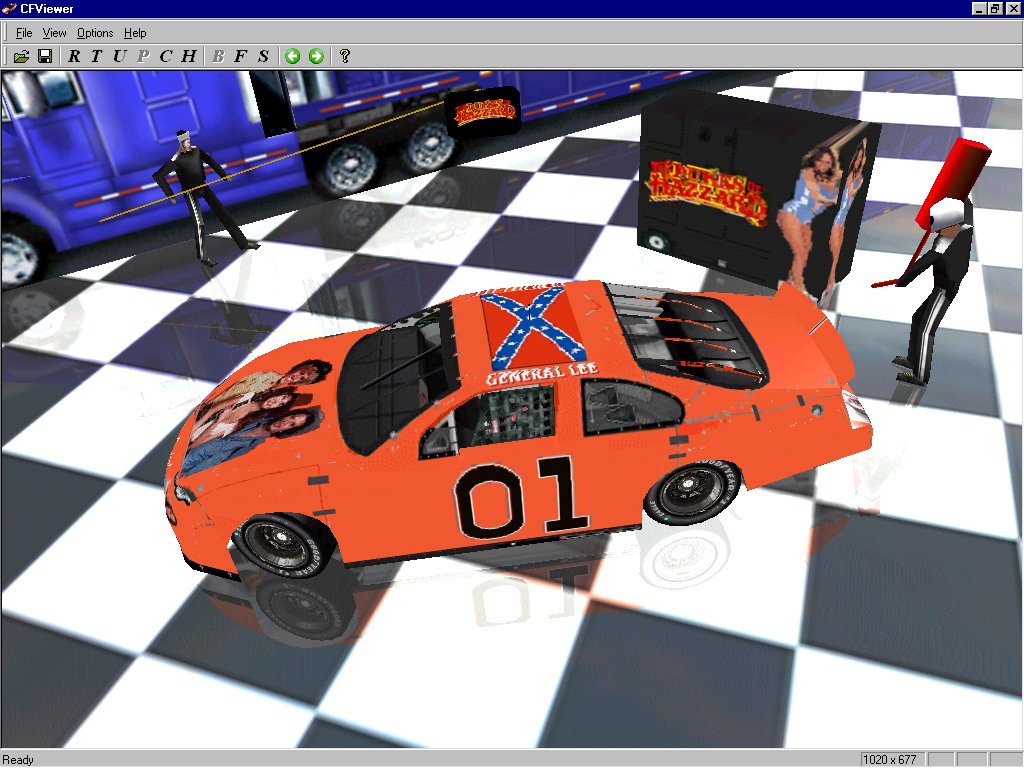Select the R toolbar button
The width and height of the screenshot is (1024, 768).
(74, 56)
